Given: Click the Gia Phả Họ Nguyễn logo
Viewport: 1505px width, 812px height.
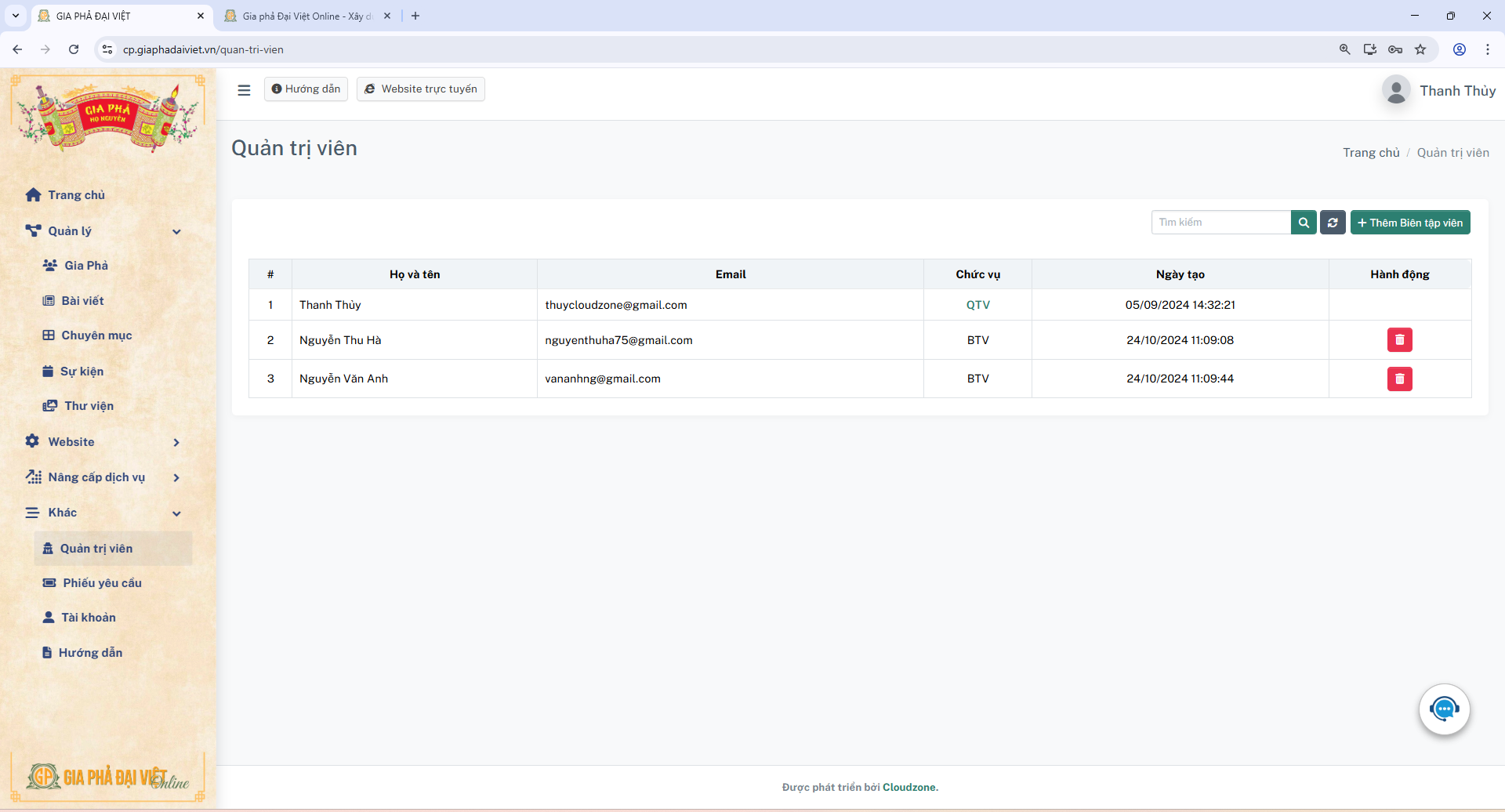Looking at the screenshot, I should coord(107,114).
